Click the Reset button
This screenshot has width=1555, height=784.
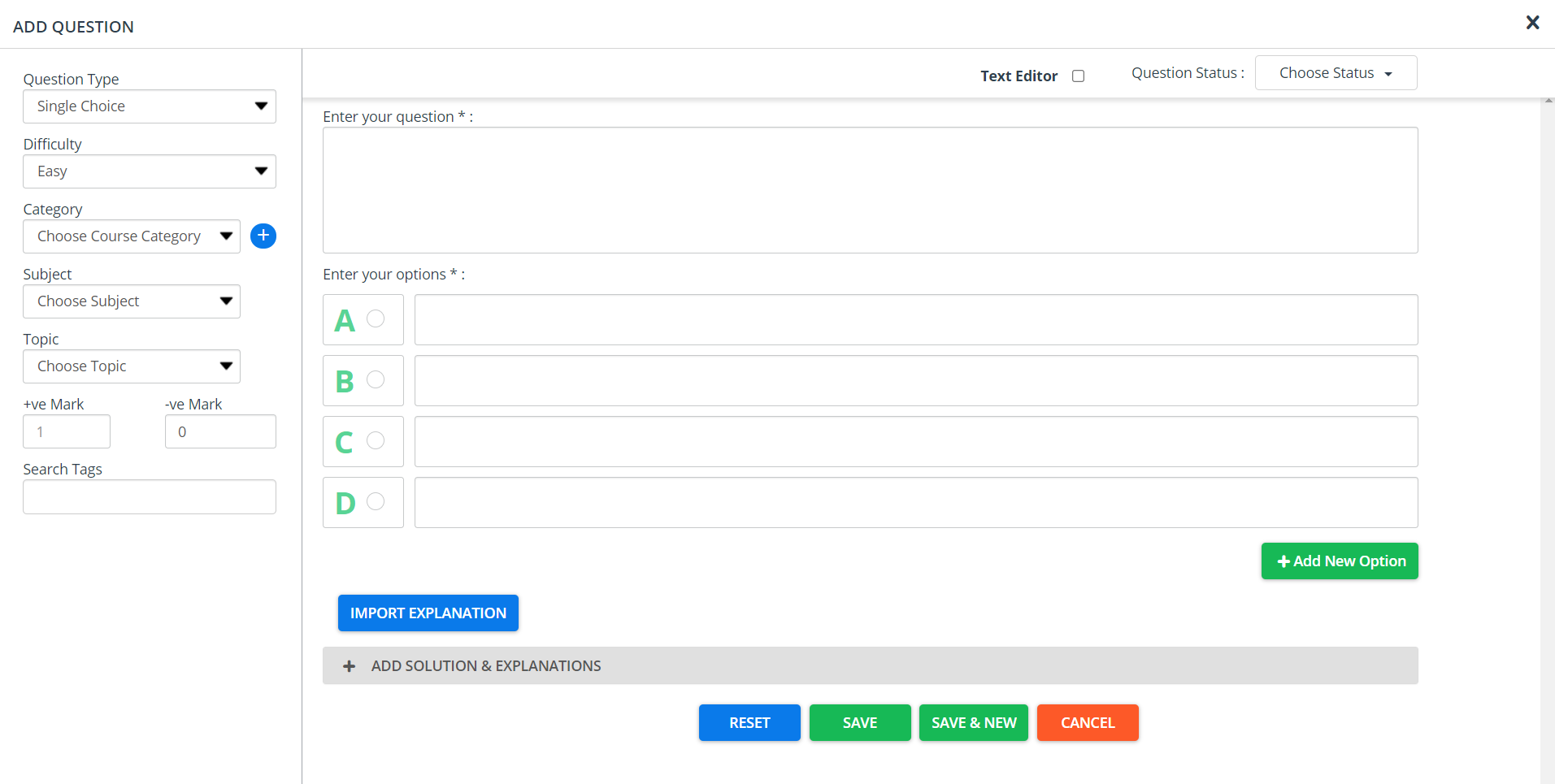point(749,723)
